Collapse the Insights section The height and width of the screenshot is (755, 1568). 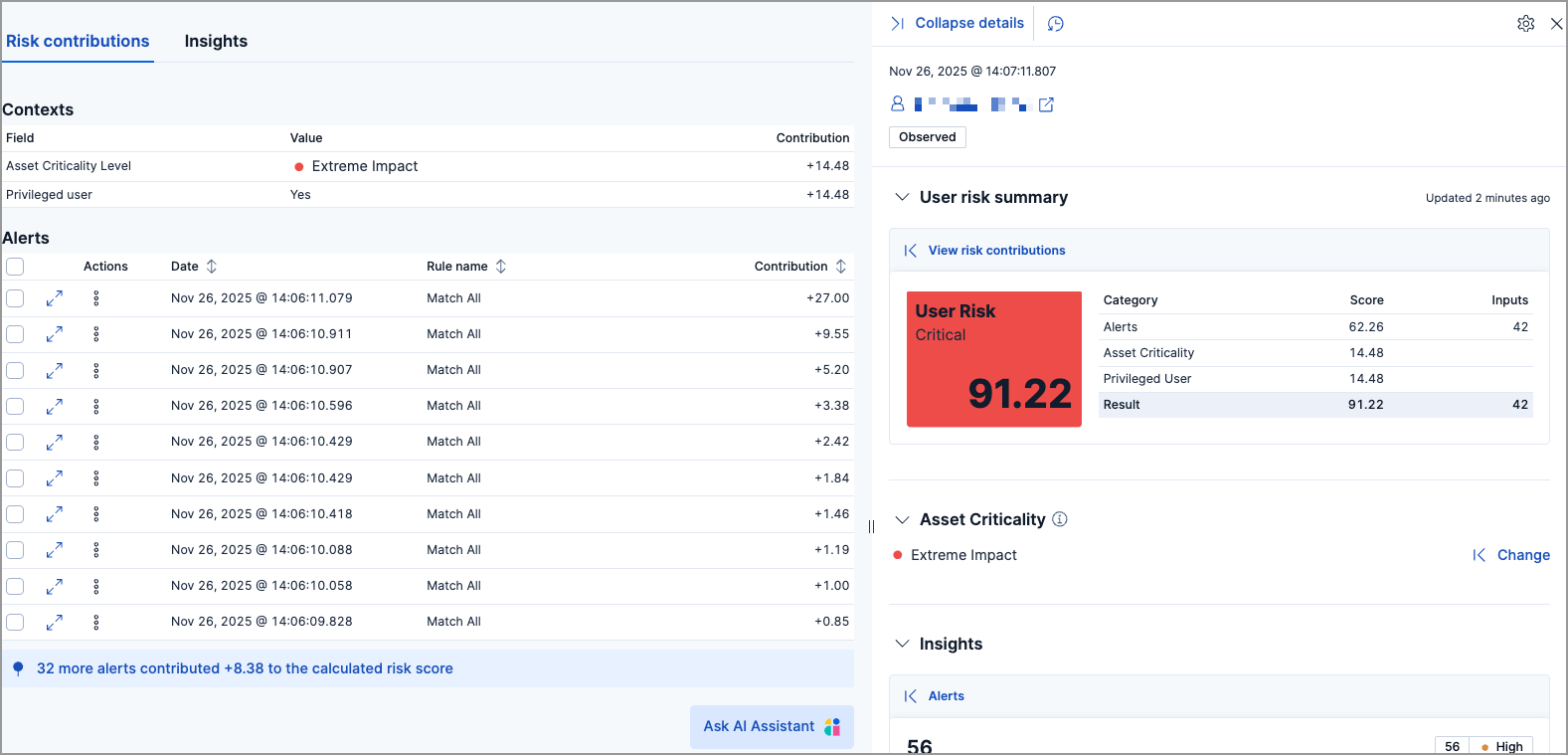pos(902,644)
